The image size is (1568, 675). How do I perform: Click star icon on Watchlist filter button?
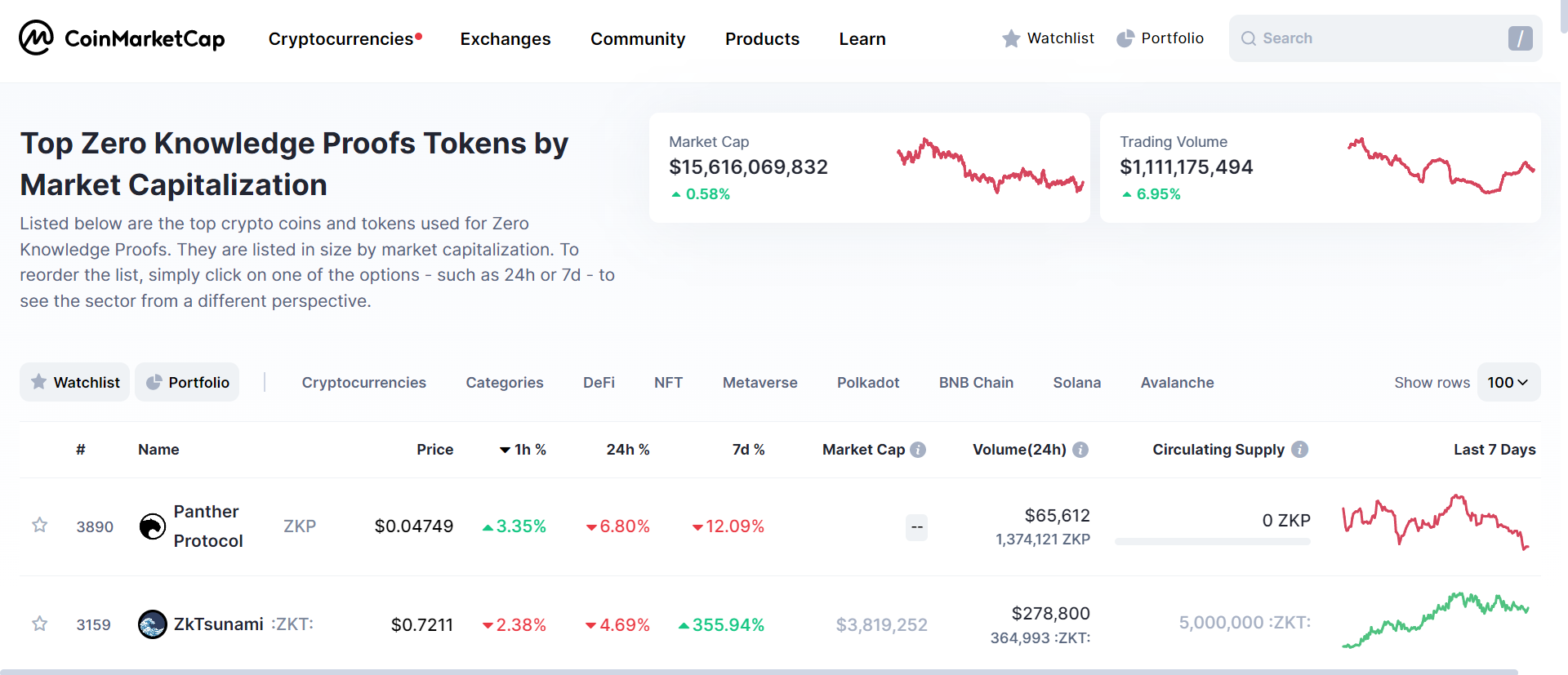point(38,382)
